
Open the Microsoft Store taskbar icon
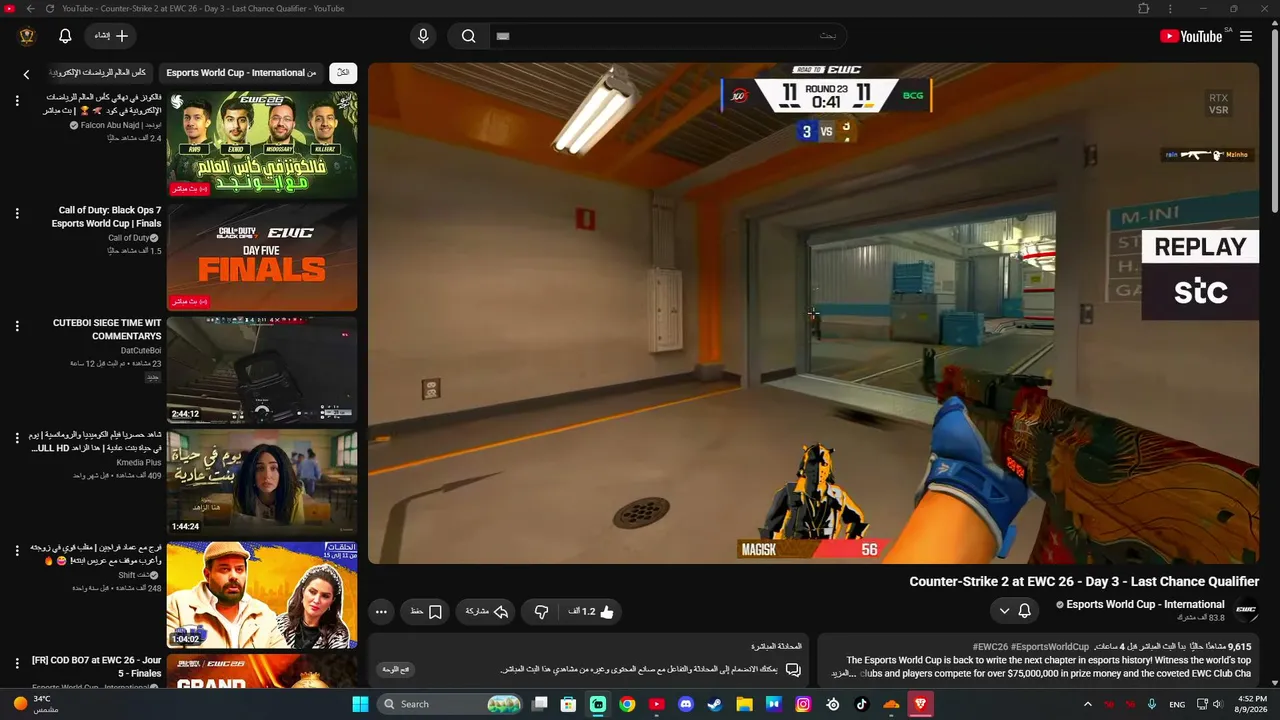569,704
